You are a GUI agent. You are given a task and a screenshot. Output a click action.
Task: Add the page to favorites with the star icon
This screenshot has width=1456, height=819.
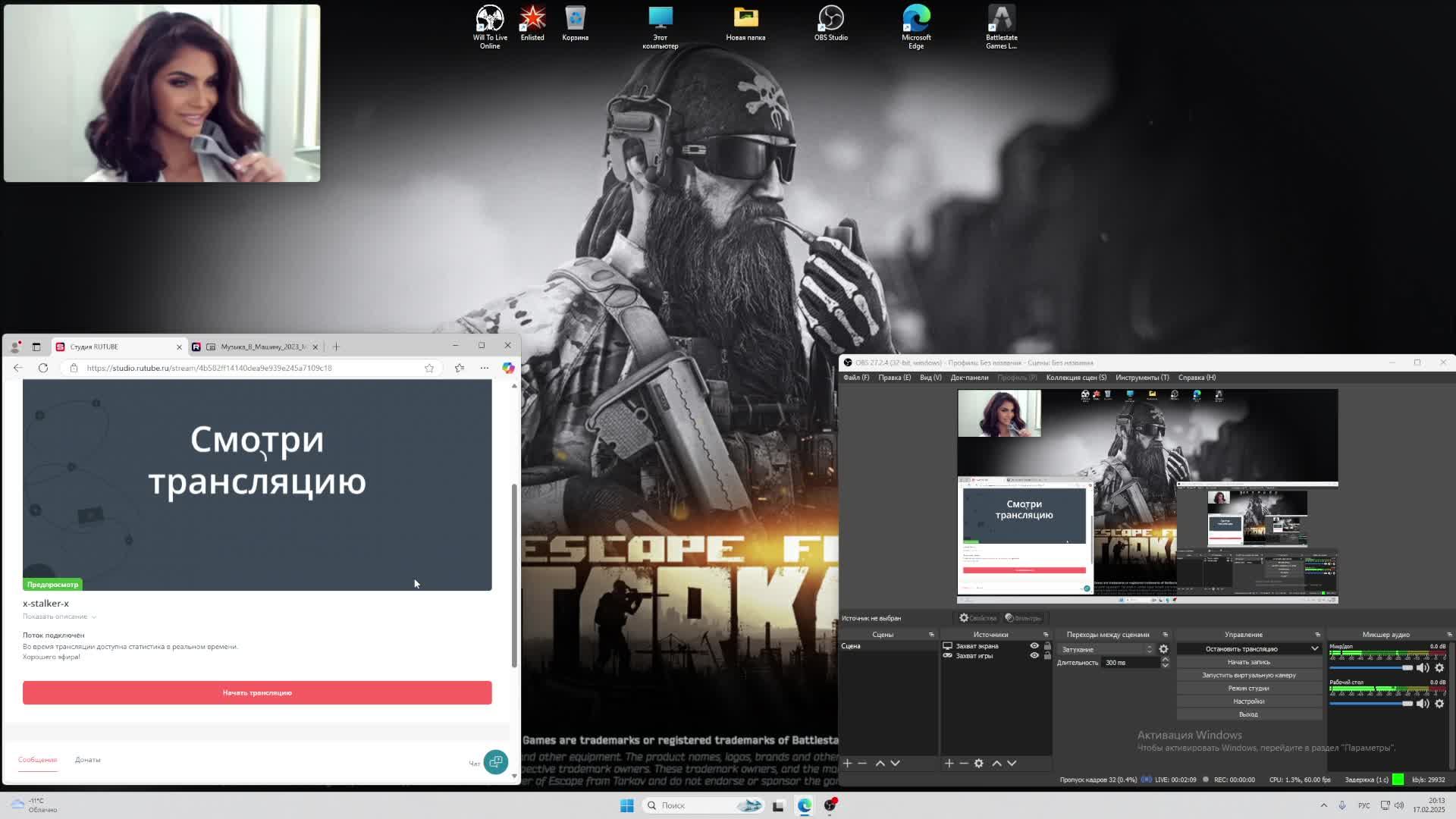pos(429,368)
